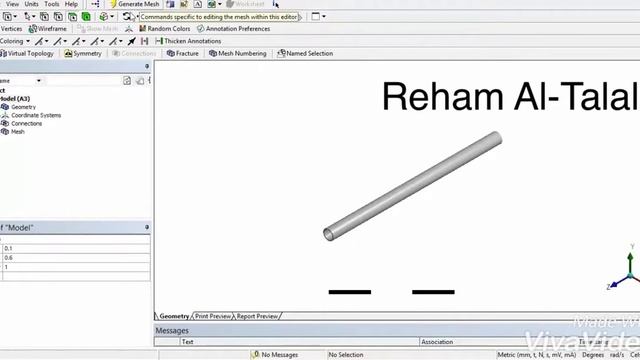Click the outline filter text field
The image size is (640, 360).
(x=83, y=81)
